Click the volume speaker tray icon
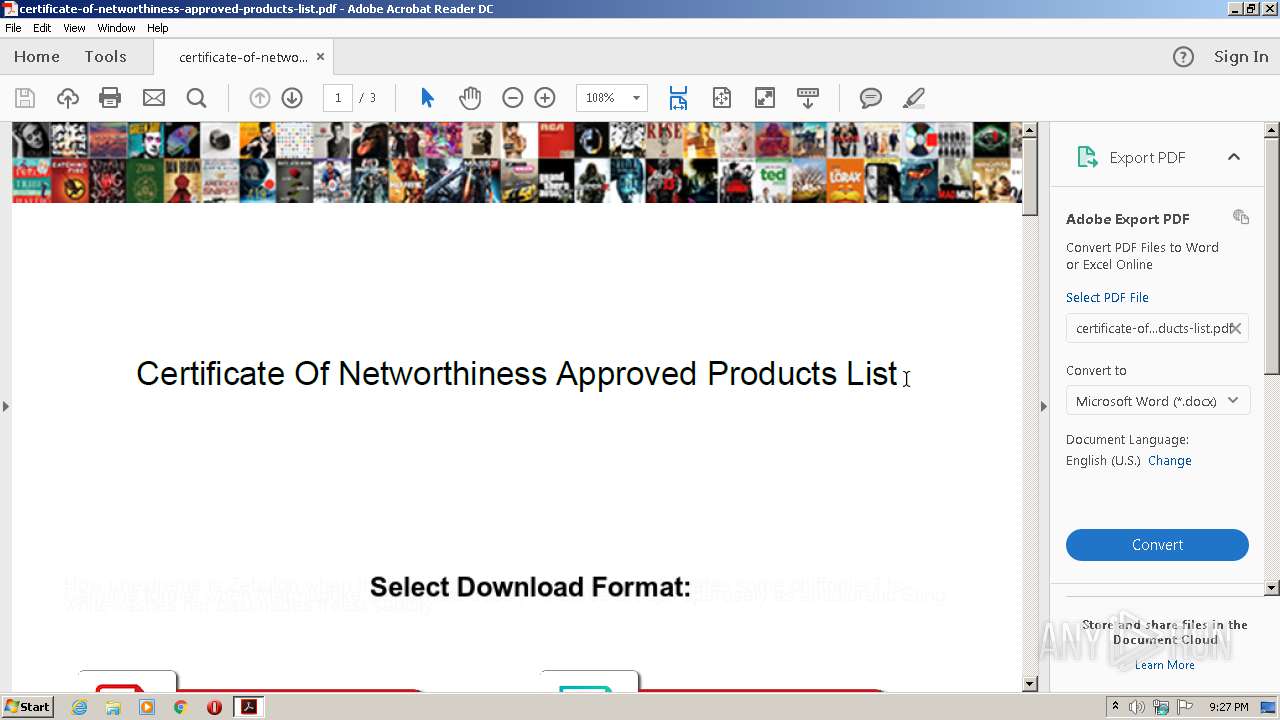The width and height of the screenshot is (1280, 720). pyautogui.click(x=1137, y=707)
